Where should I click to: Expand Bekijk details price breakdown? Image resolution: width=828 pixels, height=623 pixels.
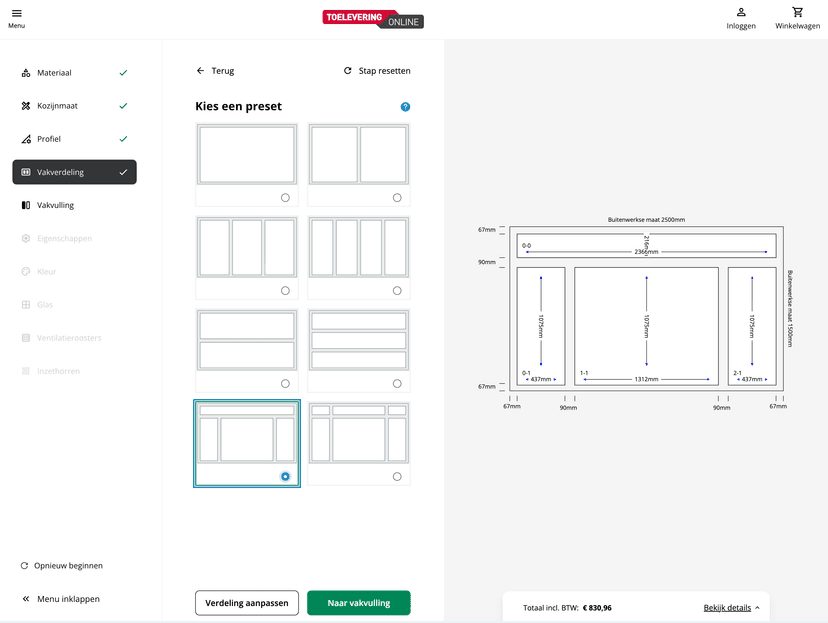coord(732,607)
